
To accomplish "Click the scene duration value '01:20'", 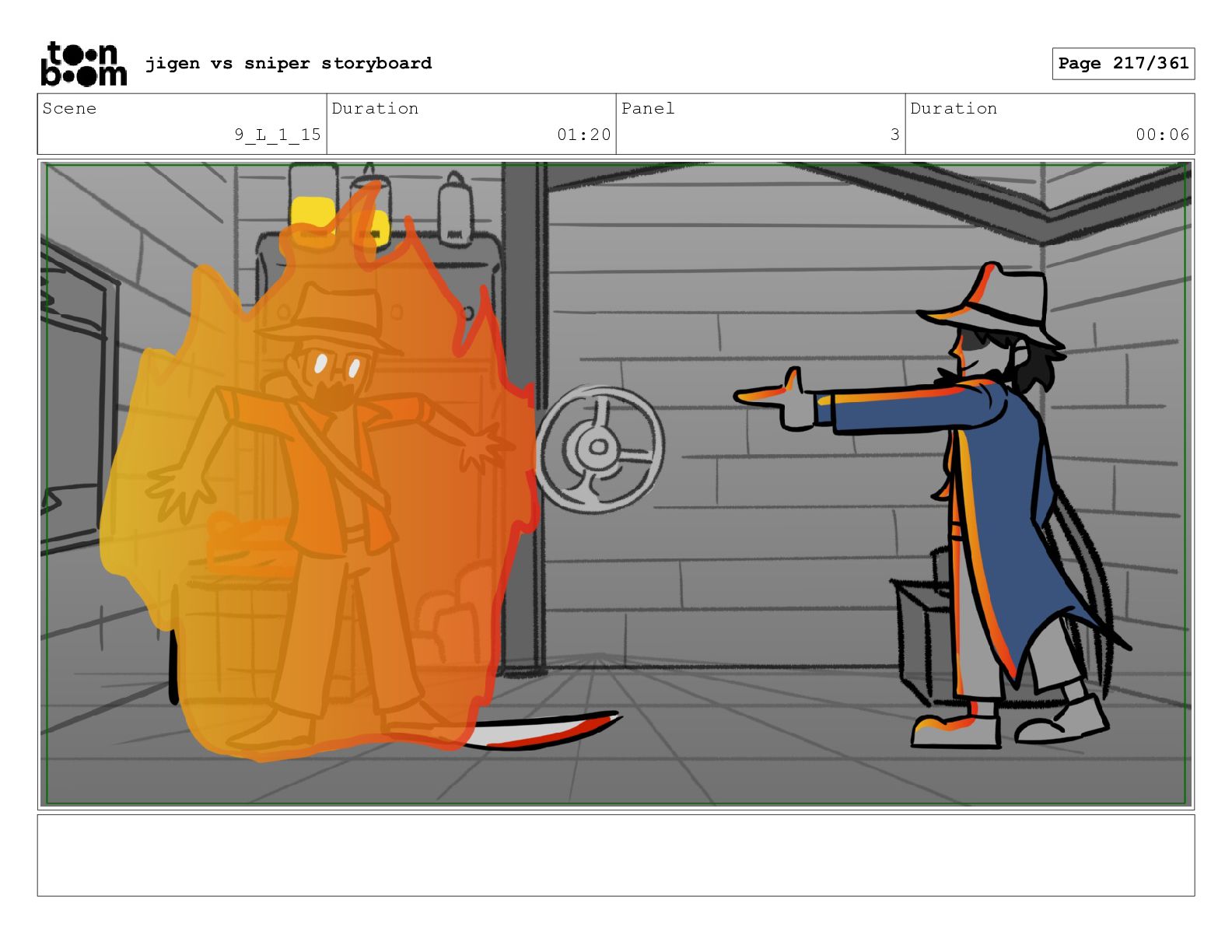I will [584, 135].
